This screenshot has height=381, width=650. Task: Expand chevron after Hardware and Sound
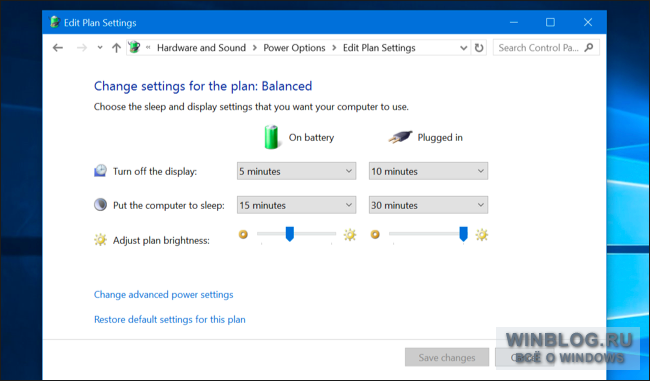coord(255,48)
